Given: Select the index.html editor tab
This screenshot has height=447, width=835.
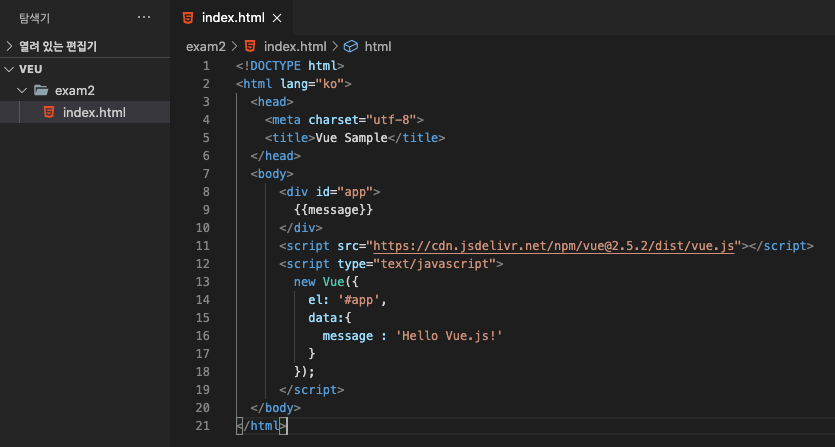Looking at the screenshot, I should pyautogui.click(x=232, y=18).
